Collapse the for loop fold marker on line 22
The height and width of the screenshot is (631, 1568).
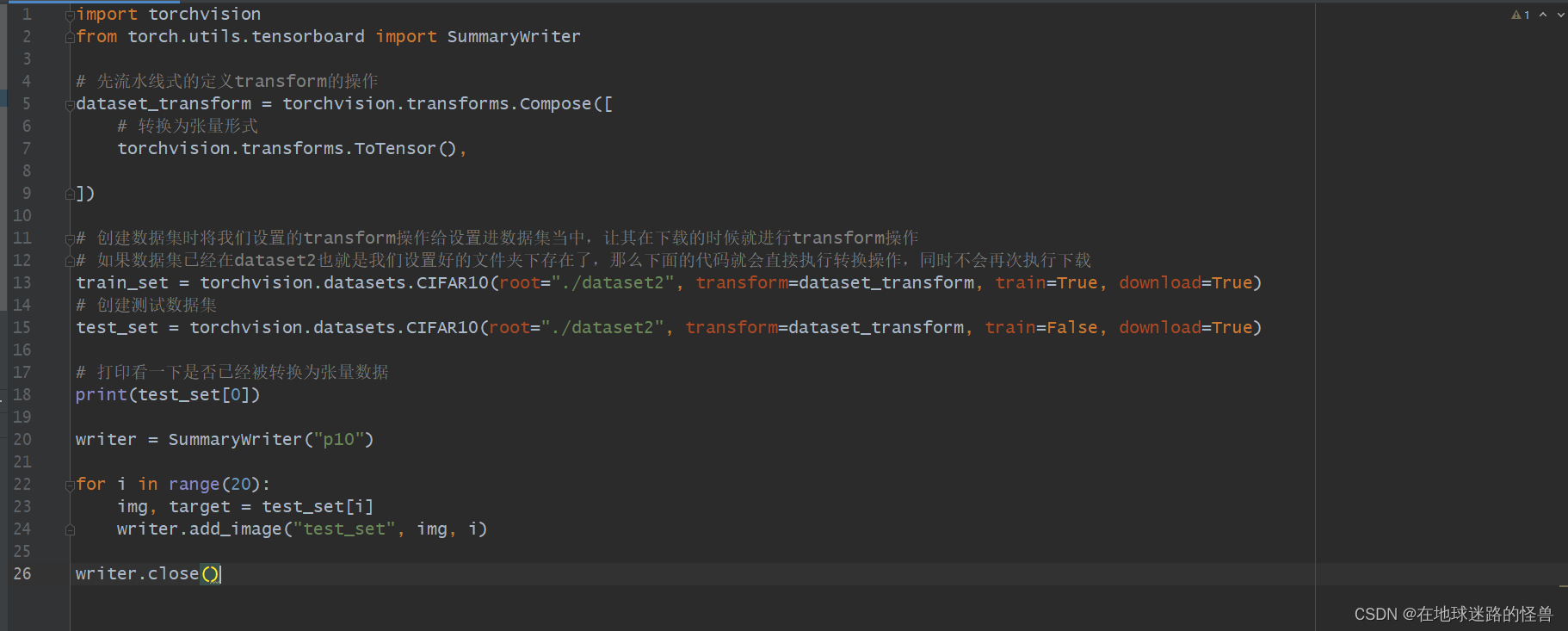[x=70, y=485]
